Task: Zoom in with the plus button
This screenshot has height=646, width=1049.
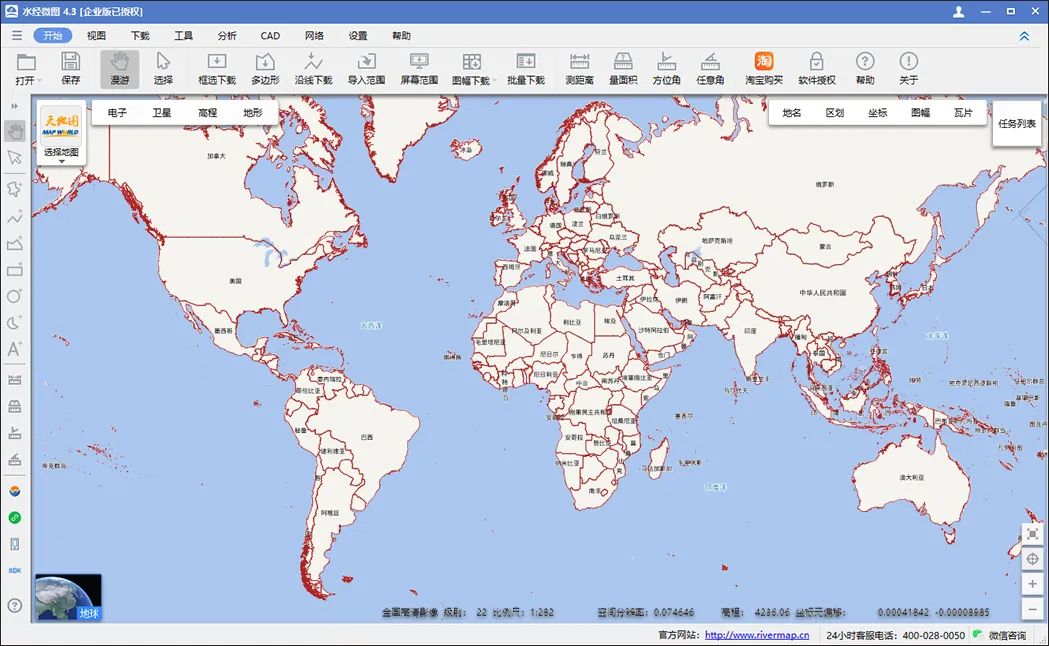Action: (x=1032, y=584)
